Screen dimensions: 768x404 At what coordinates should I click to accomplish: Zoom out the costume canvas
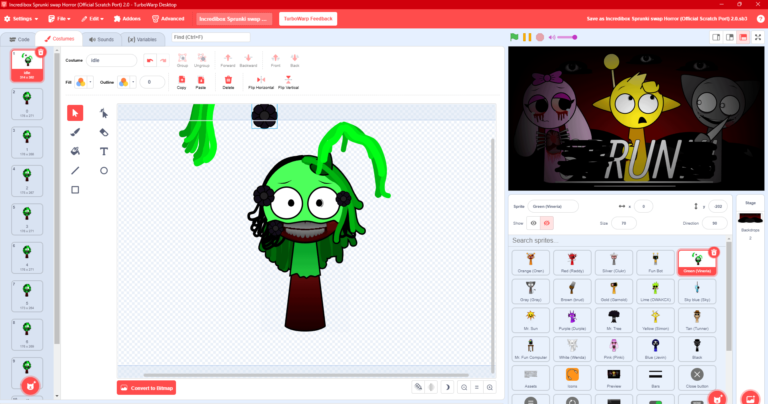[x=464, y=387]
